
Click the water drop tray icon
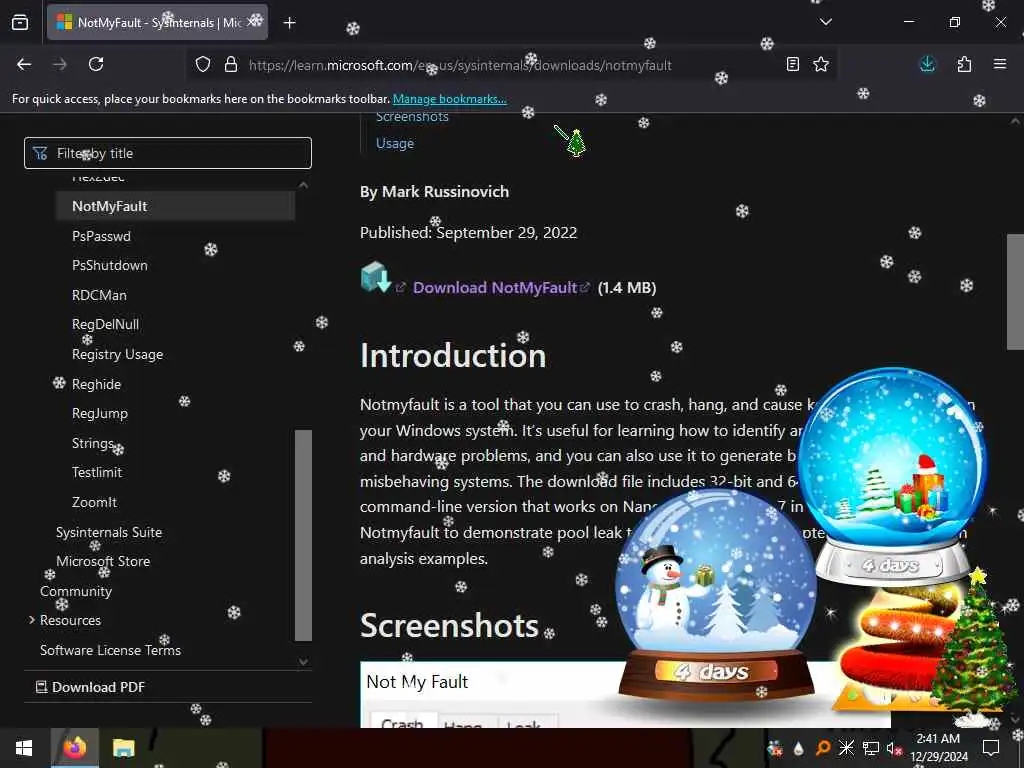[798, 748]
